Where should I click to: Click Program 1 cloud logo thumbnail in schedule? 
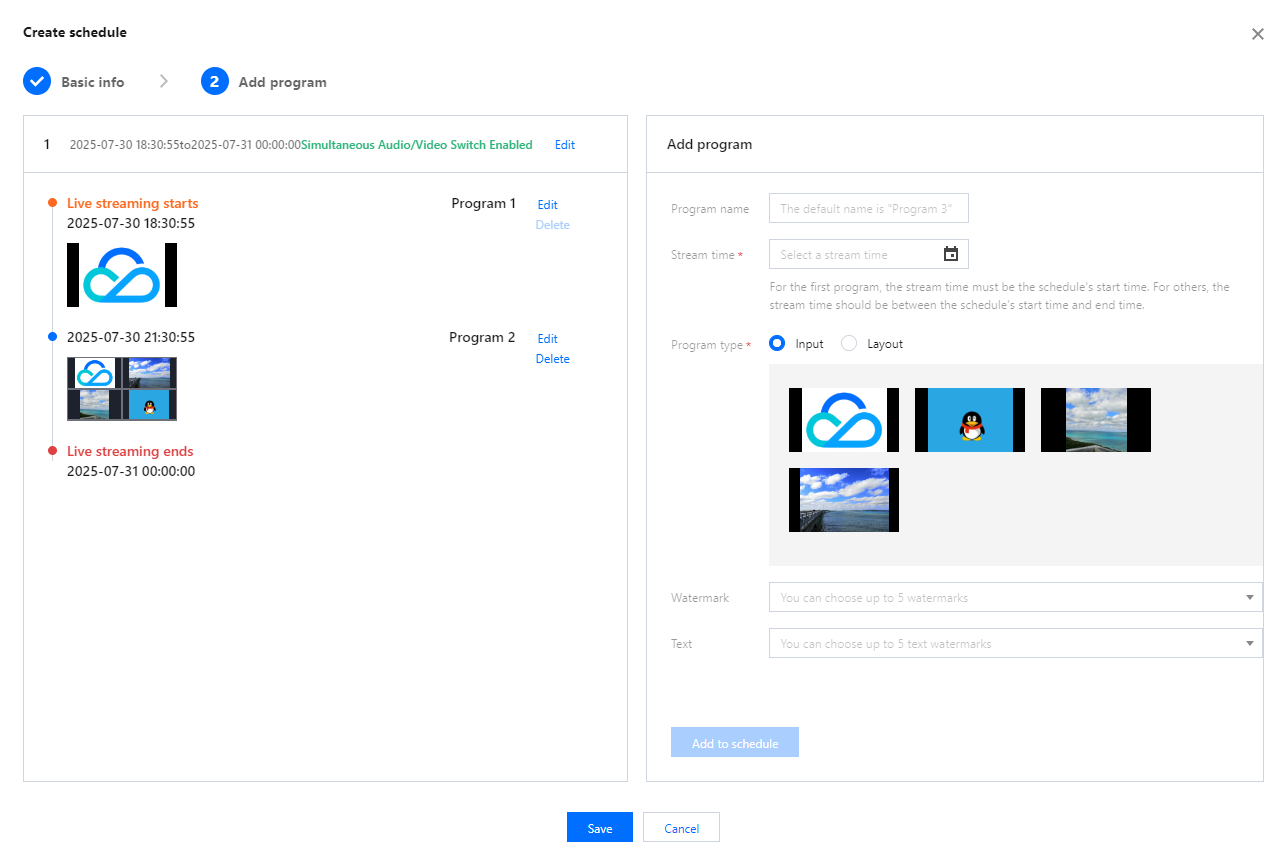click(122, 275)
